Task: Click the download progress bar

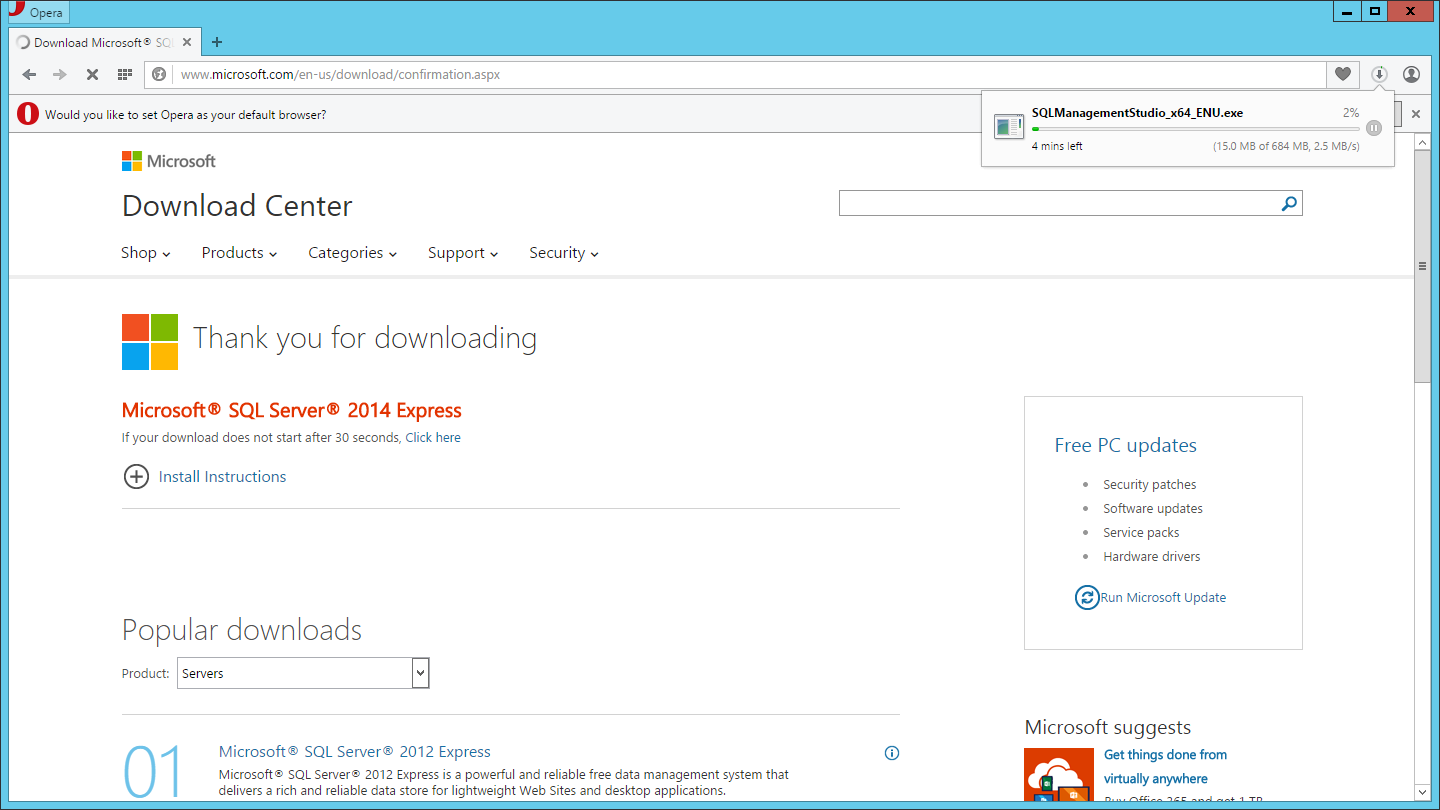Action: click(x=1195, y=129)
